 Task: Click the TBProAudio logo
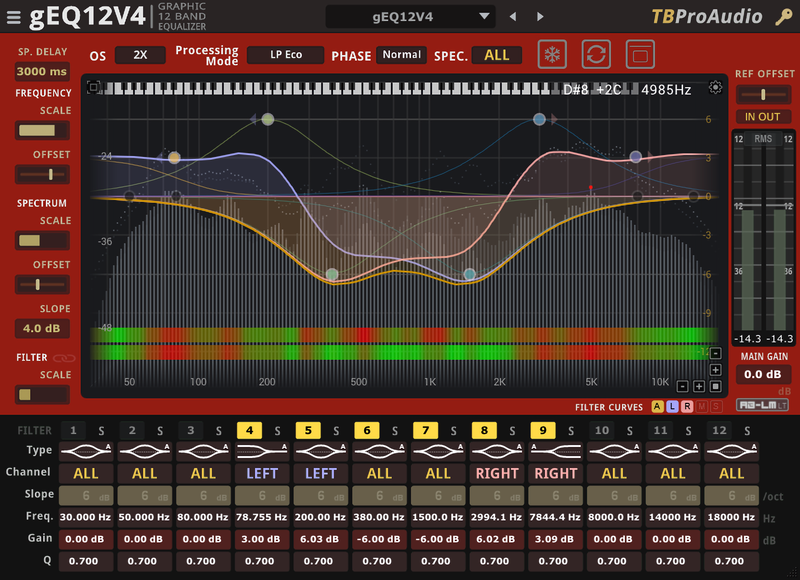(x=707, y=17)
